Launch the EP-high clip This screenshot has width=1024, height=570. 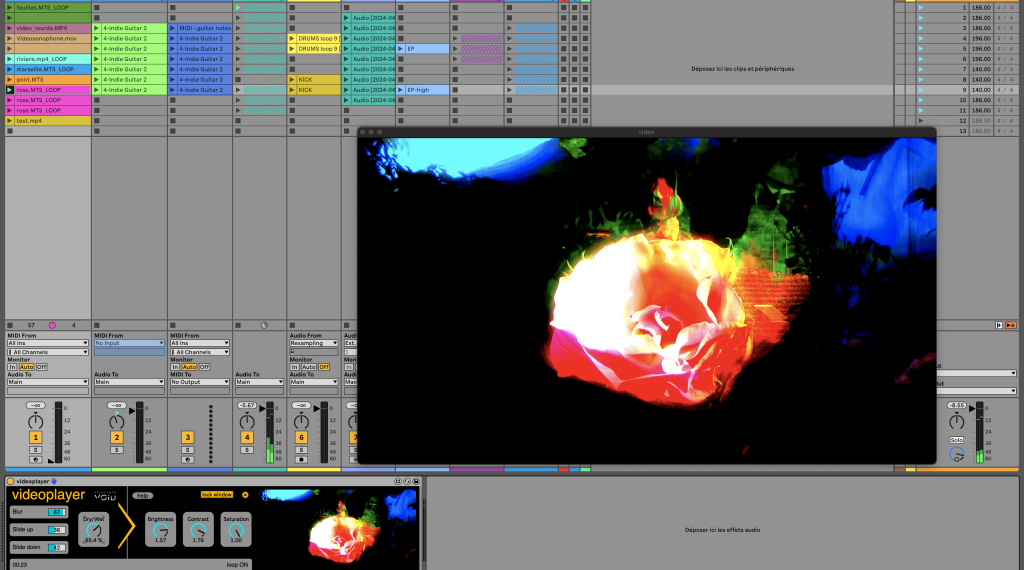click(x=401, y=90)
